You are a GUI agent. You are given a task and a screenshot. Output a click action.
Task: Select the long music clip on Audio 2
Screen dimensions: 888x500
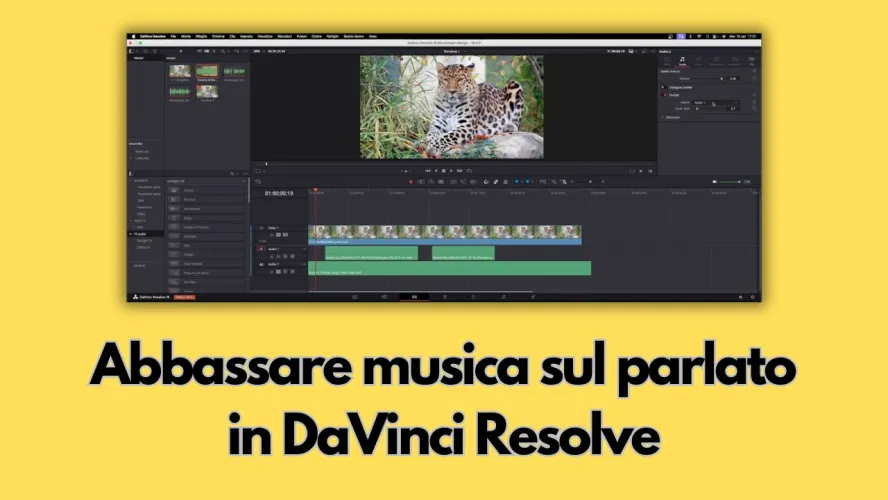(450, 268)
